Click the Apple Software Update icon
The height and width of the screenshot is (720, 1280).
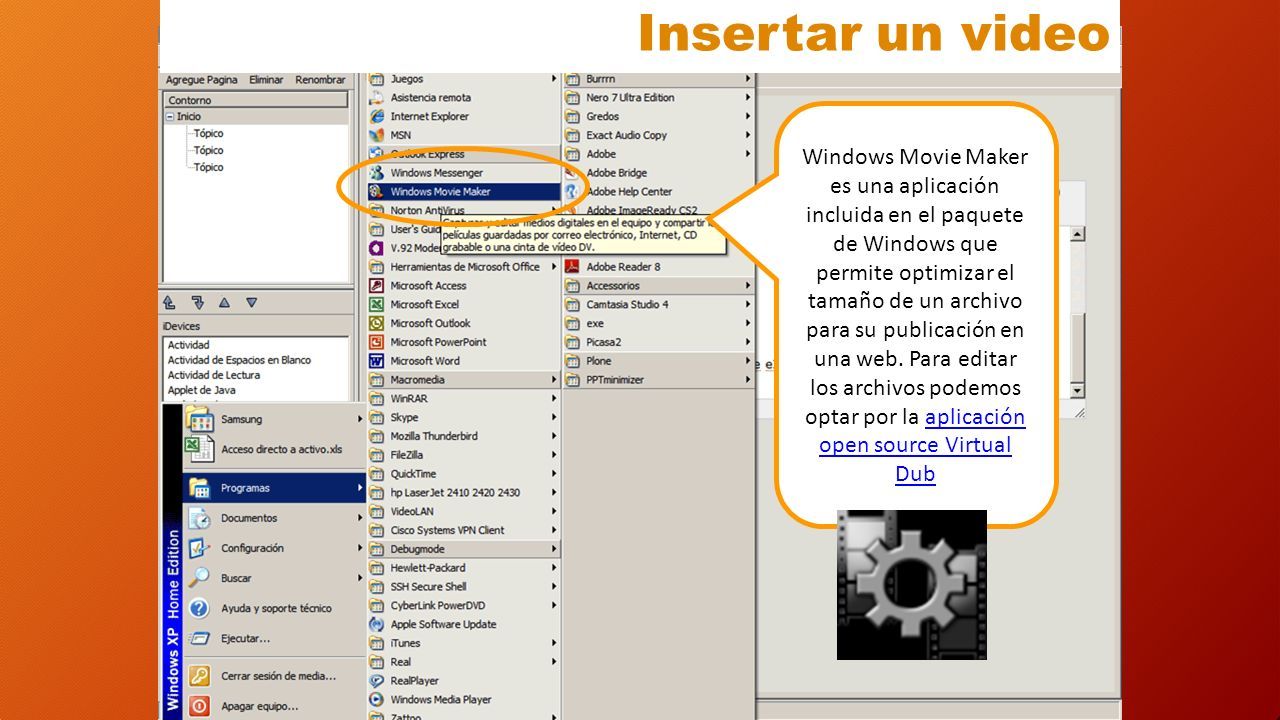click(x=377, y=624)
